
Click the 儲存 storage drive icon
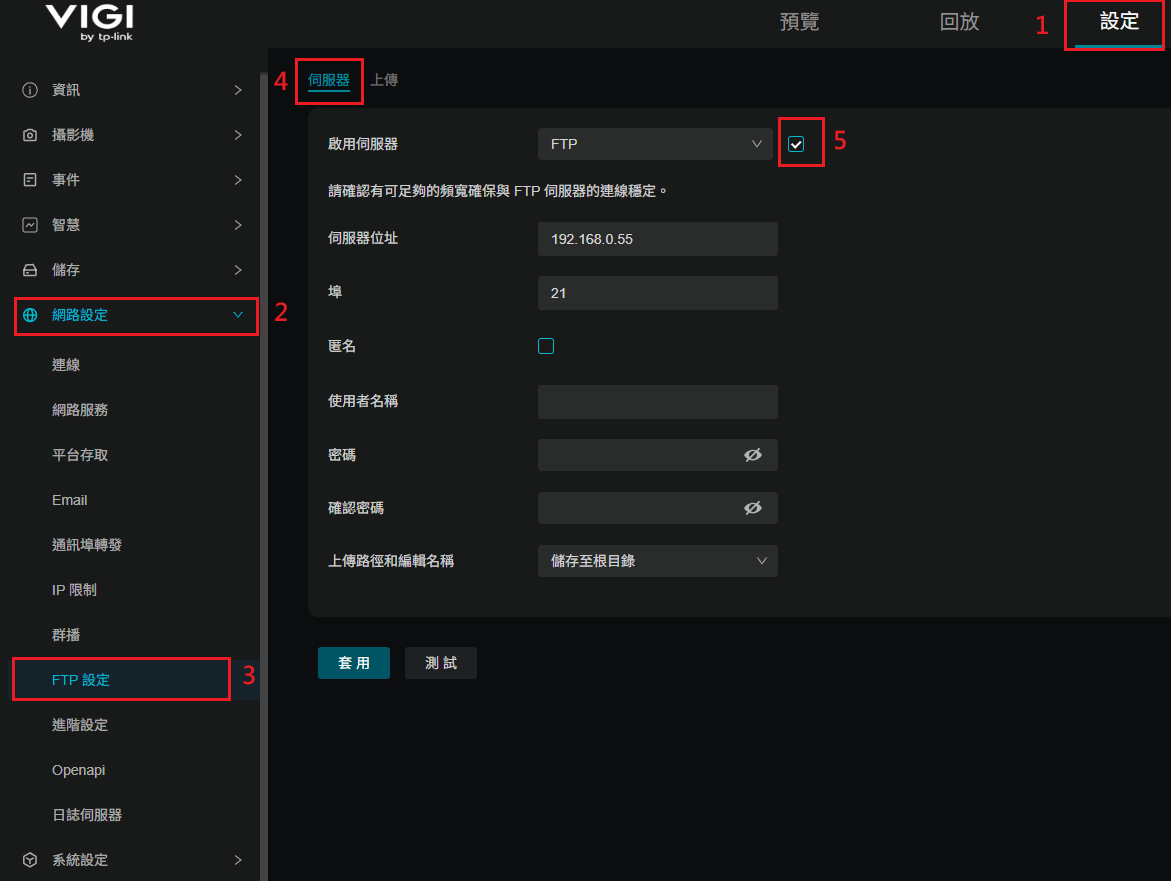(x=30, y=270)
